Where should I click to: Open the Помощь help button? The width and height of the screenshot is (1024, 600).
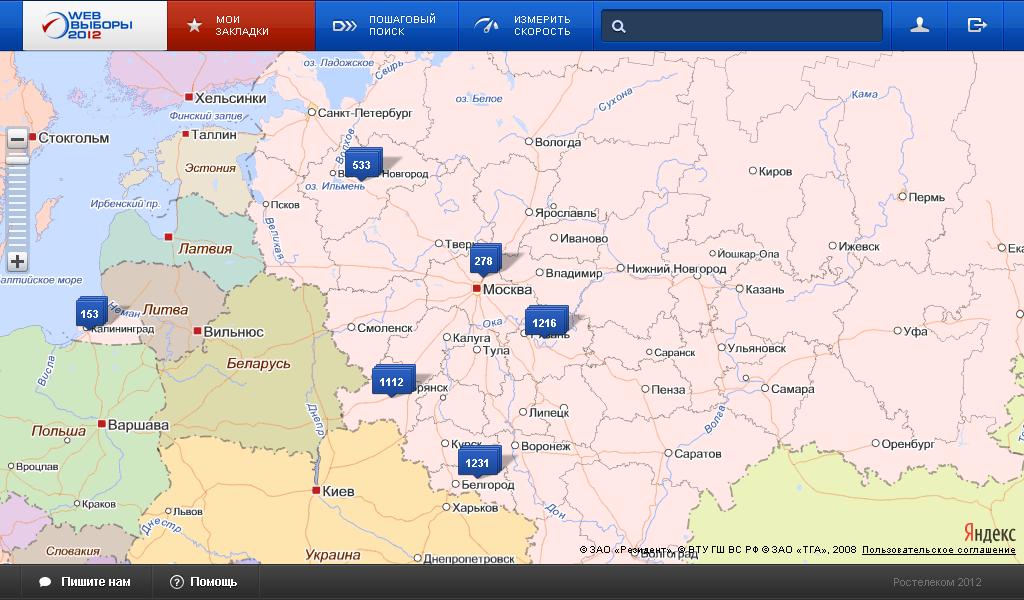click(204, 582)
